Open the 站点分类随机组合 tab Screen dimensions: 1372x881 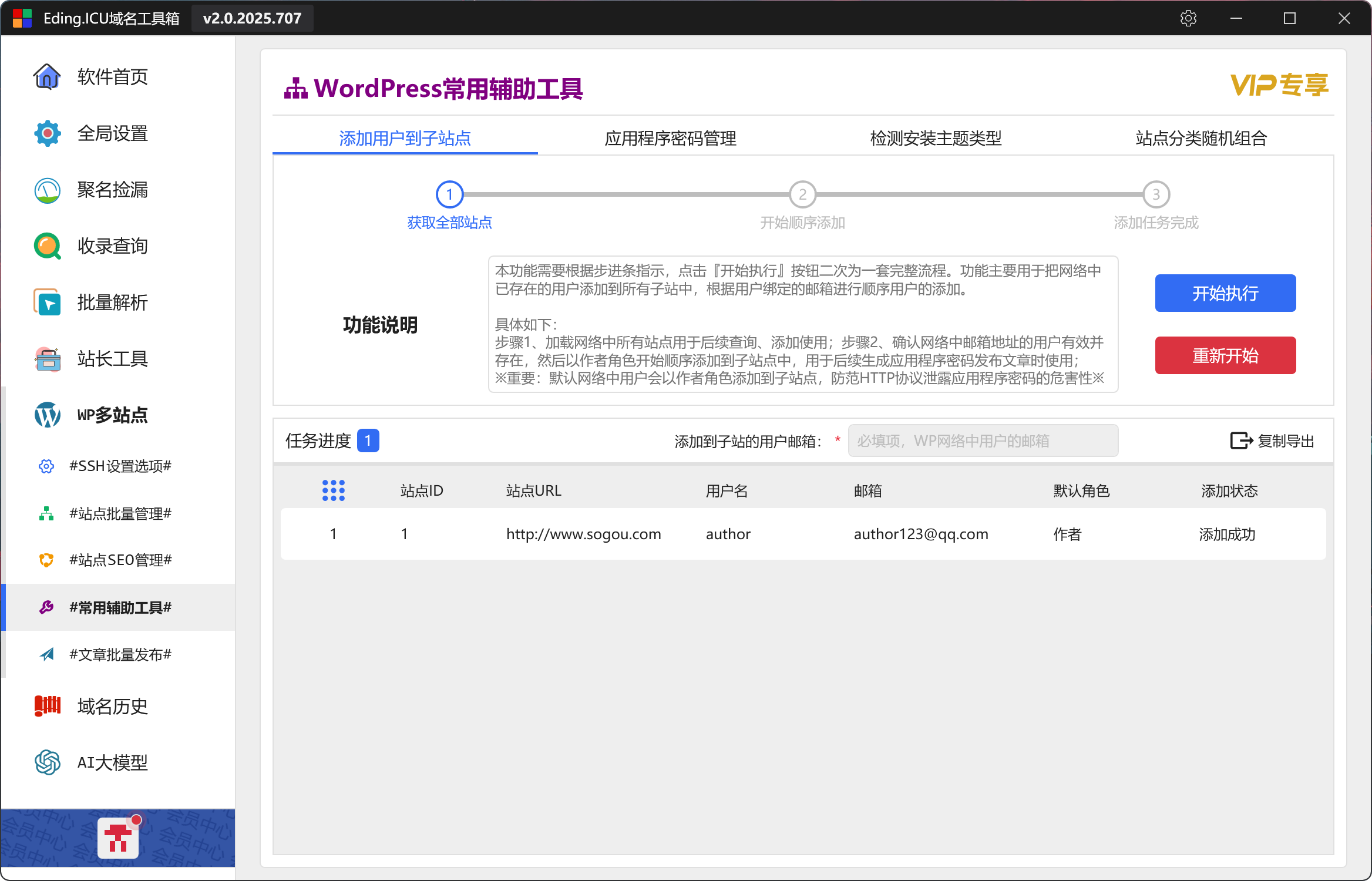[1202, 138]
